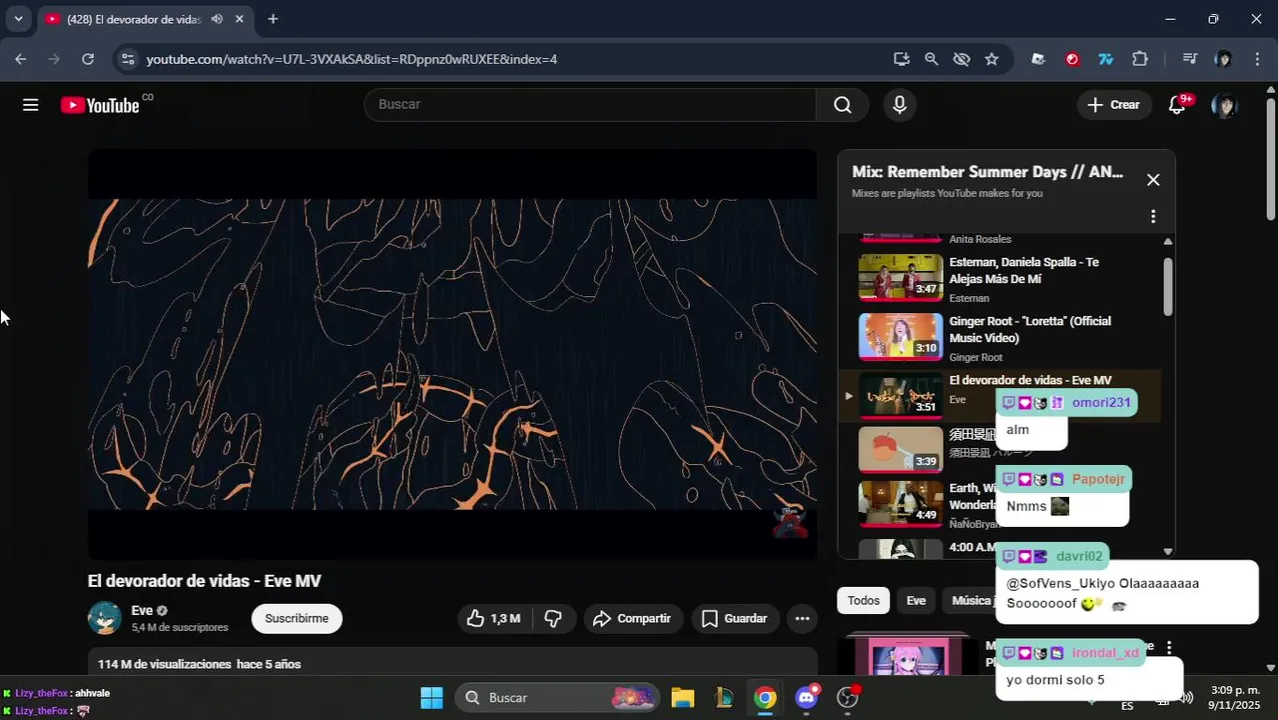Start voice search with the microphone
This screenshot has height=720, width=1278.
point(900,105)
